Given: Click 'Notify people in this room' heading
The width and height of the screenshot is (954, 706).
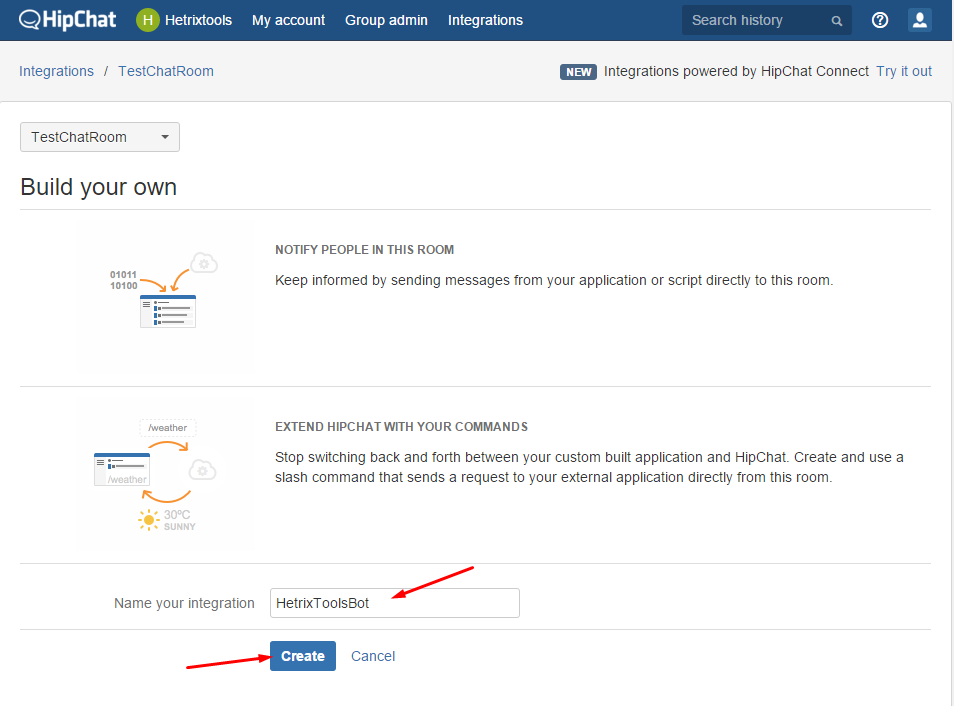Looking at the screenshot, I should 364,250.
